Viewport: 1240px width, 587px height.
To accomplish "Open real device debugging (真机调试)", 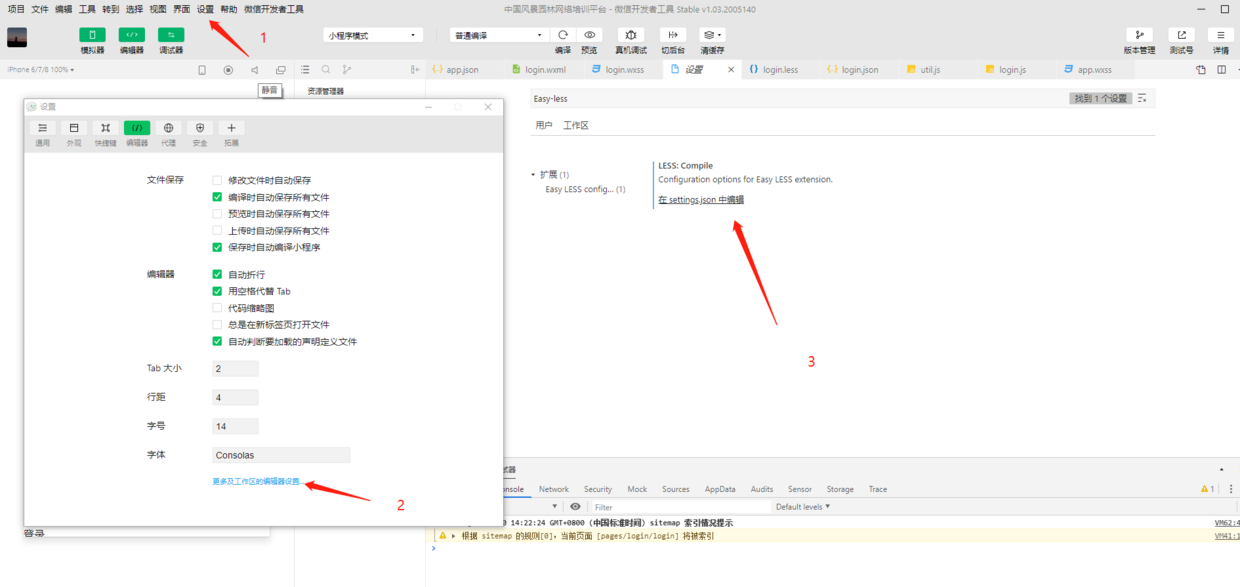I will point(631,35).
